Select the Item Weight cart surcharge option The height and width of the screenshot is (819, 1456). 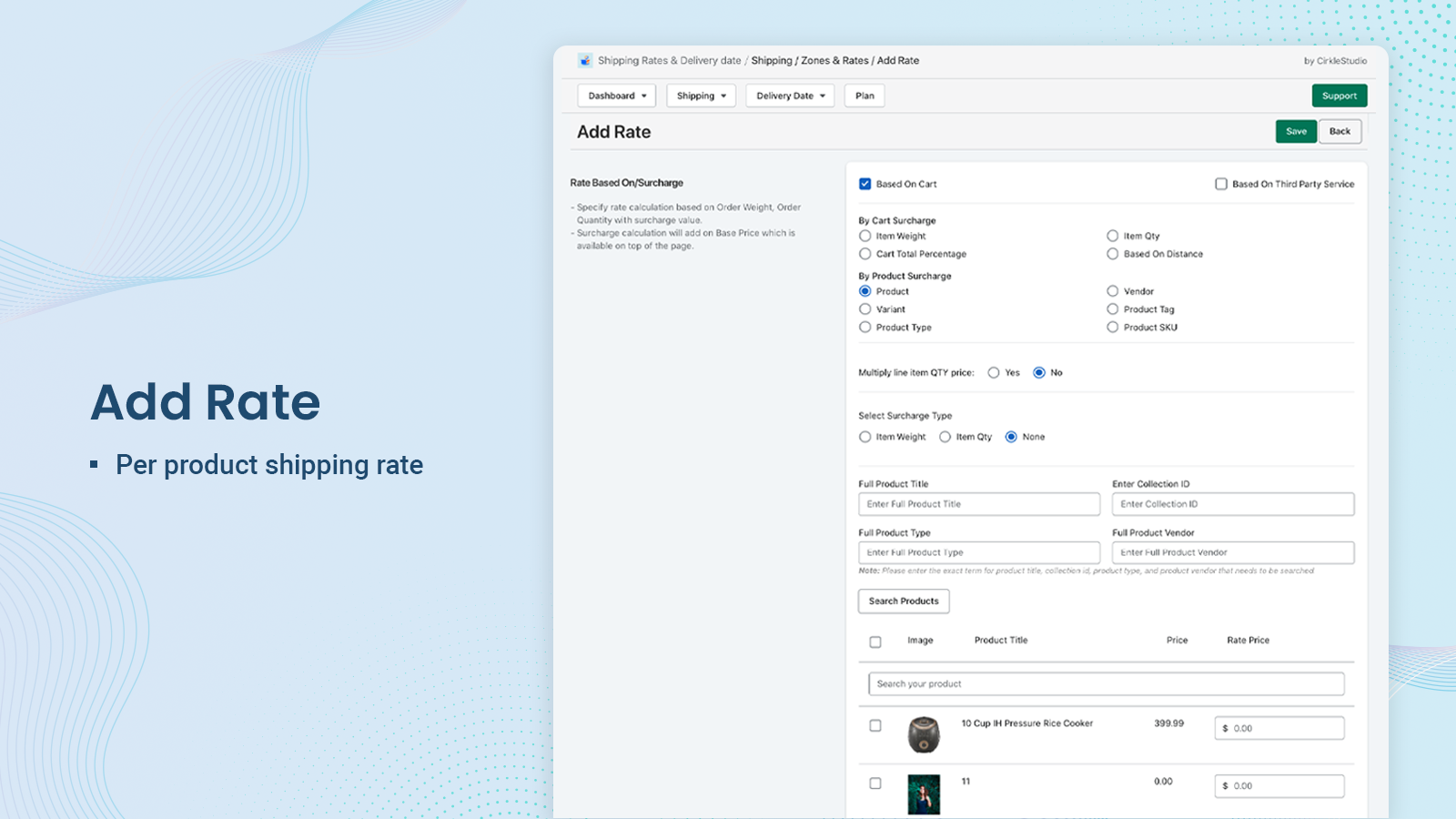click(x=865, y=236)
